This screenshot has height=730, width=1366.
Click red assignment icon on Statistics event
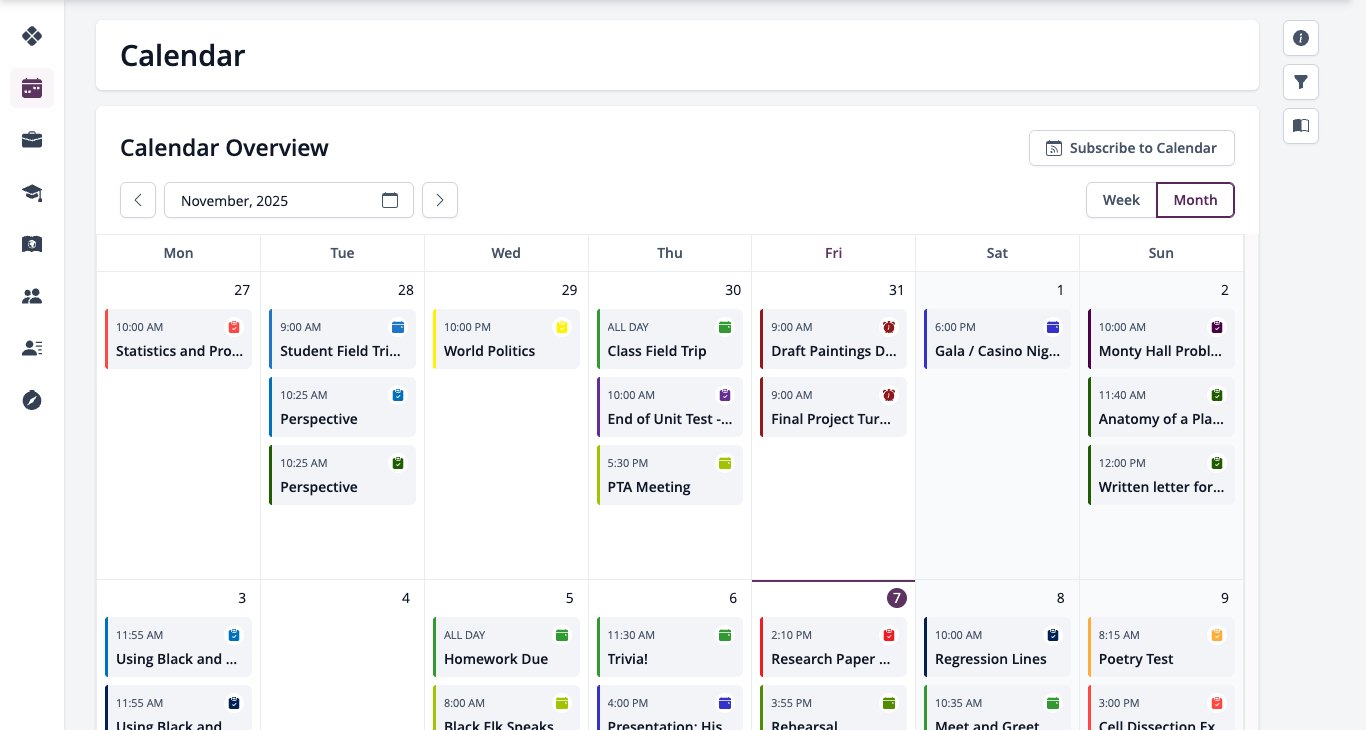click(x=234, y=327)
